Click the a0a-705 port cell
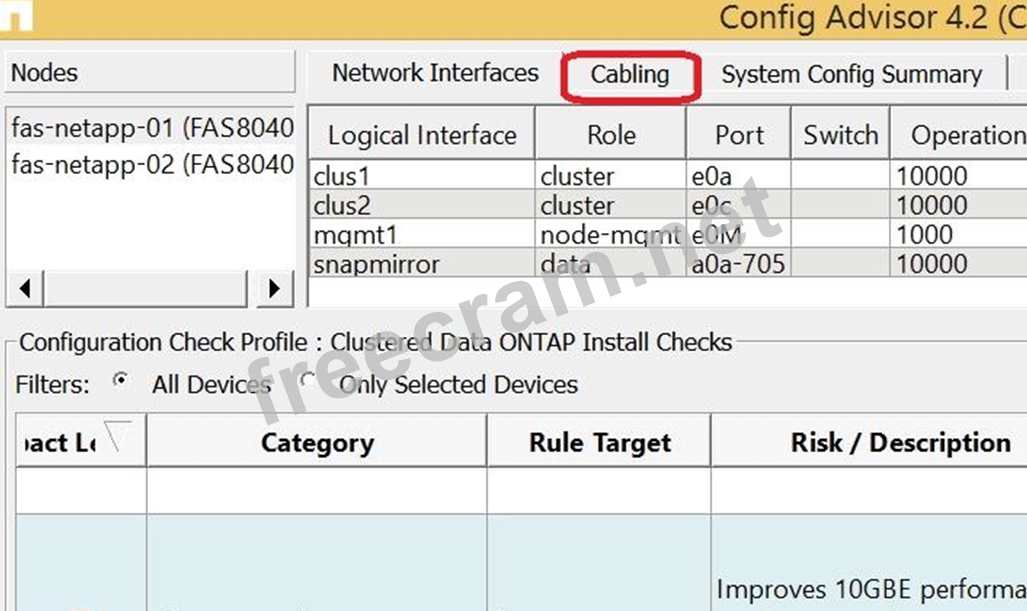The width and height of the screenshot is (1027, 611). click(738, 263)
